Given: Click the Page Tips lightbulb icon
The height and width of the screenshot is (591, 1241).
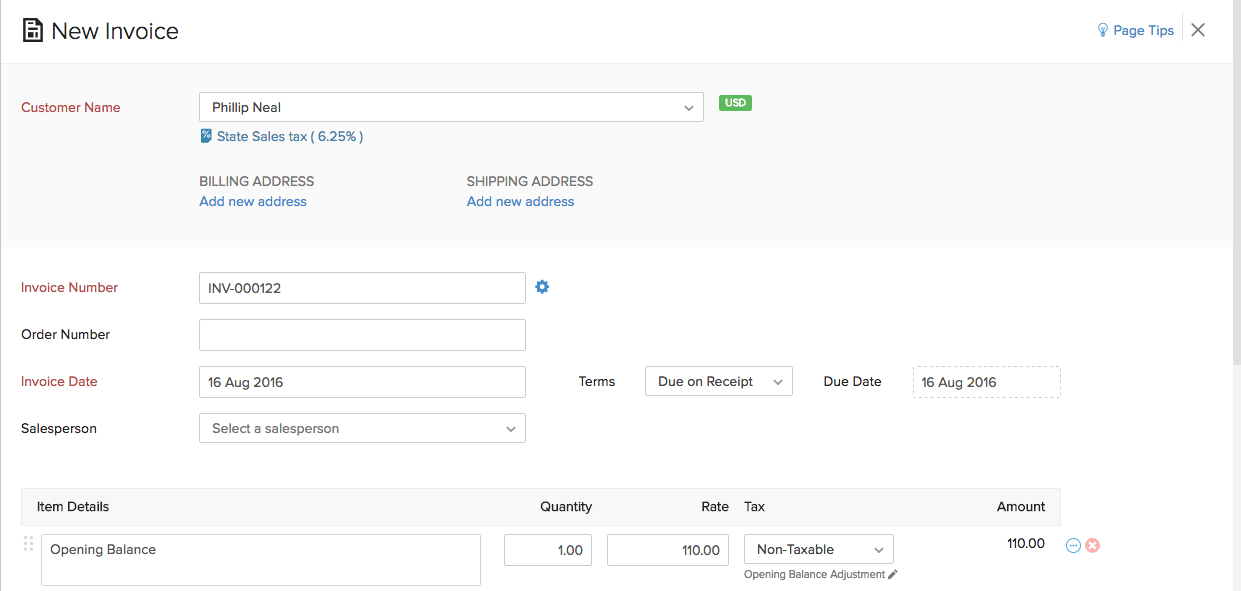Looking at the screenshot, I should pos(1103,30).
